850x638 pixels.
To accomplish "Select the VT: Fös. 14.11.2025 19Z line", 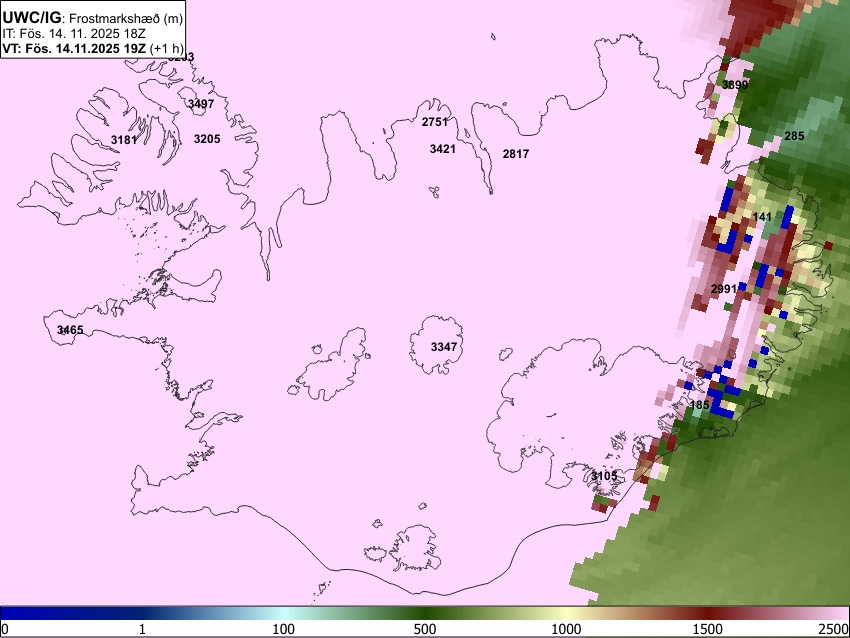I will click(92, 48).
